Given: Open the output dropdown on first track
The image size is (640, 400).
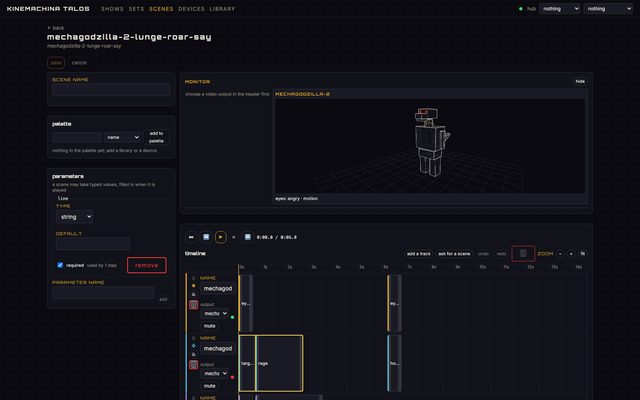Looking at the screenshot, I should [214, 313].
